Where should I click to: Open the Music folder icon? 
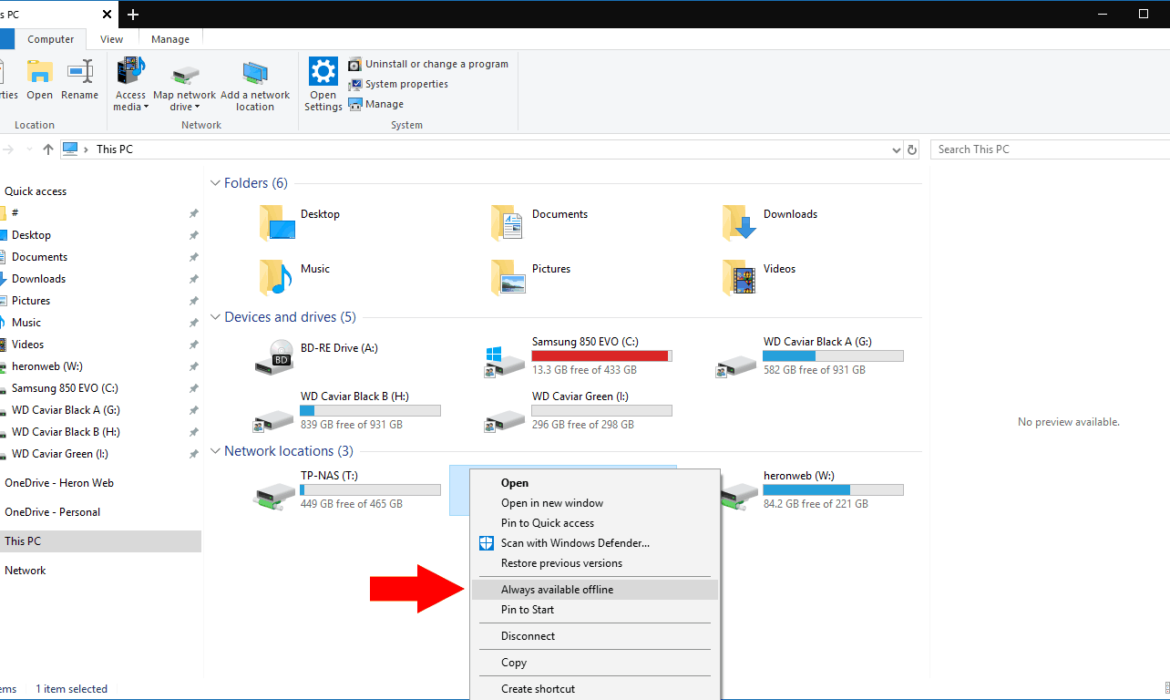pos(275,277)
